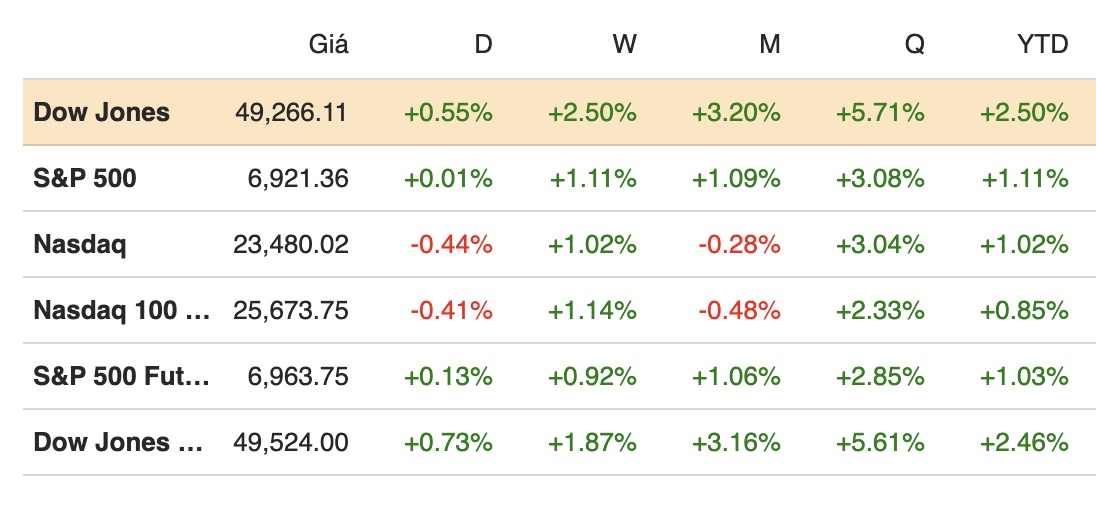Sort by the M monthly change column
Image resolution: width=1096 pixels, height=524 pixels.
[769, 45]
